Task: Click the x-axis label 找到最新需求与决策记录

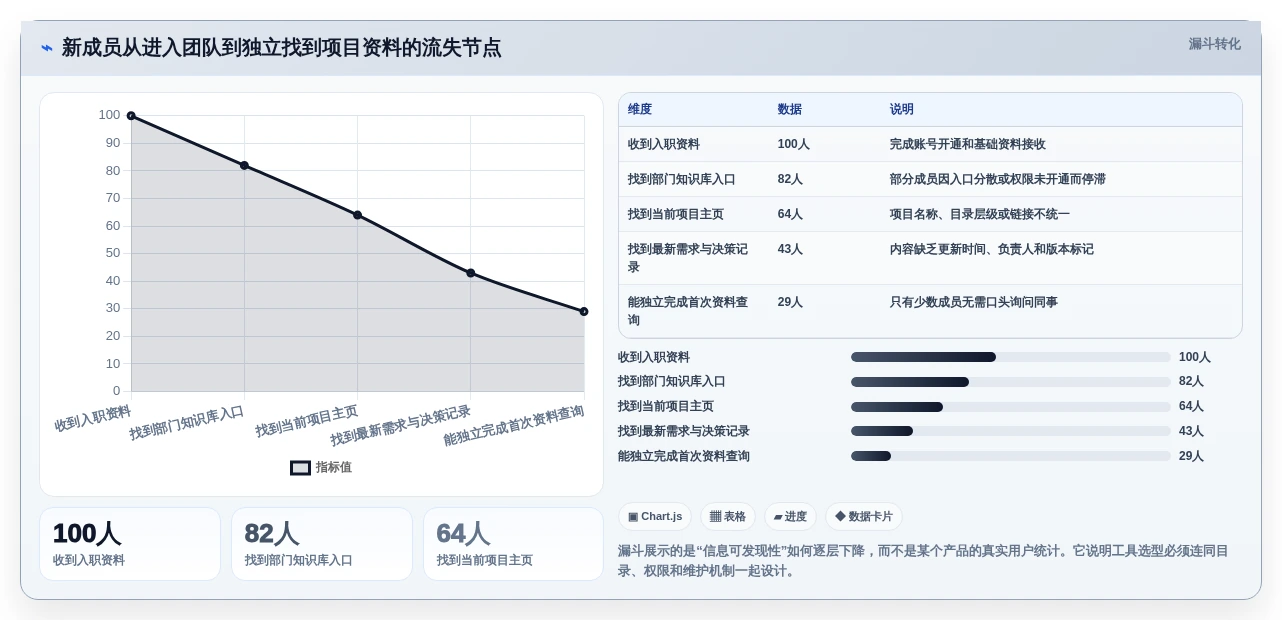Action: [401, 425]
